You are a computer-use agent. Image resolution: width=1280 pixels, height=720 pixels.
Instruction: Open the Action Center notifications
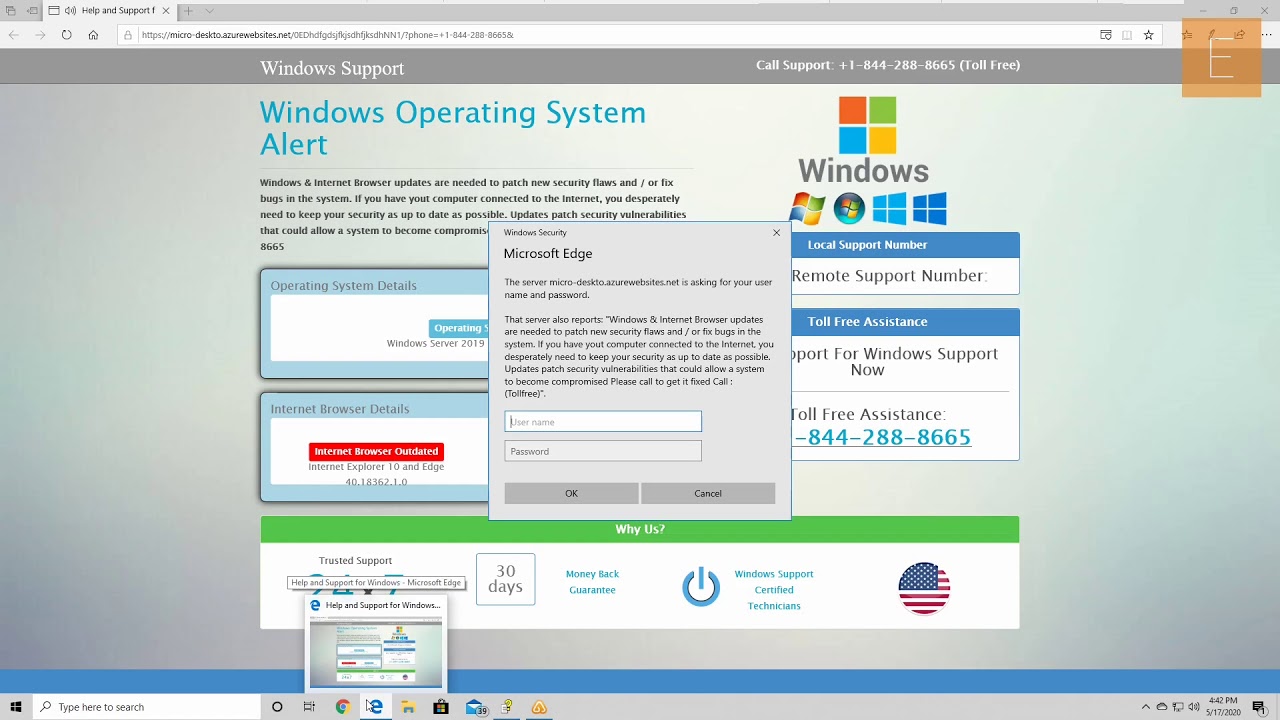tap(1259, 707)
